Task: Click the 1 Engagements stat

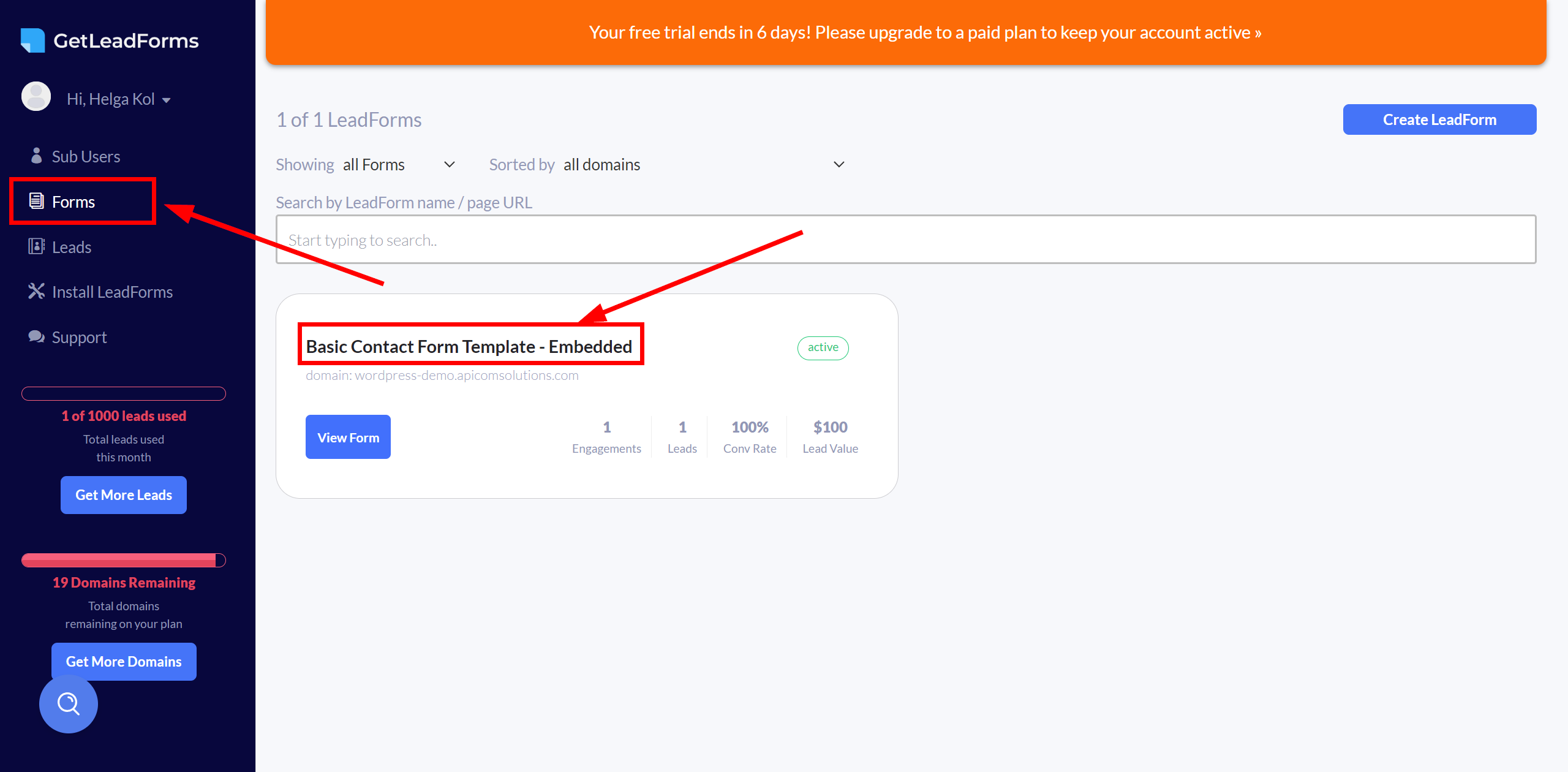Action: [x=606, y=437]
